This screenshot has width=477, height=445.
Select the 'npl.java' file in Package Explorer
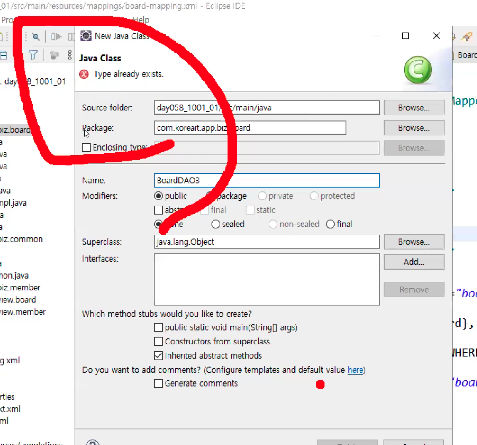point(13,203)
